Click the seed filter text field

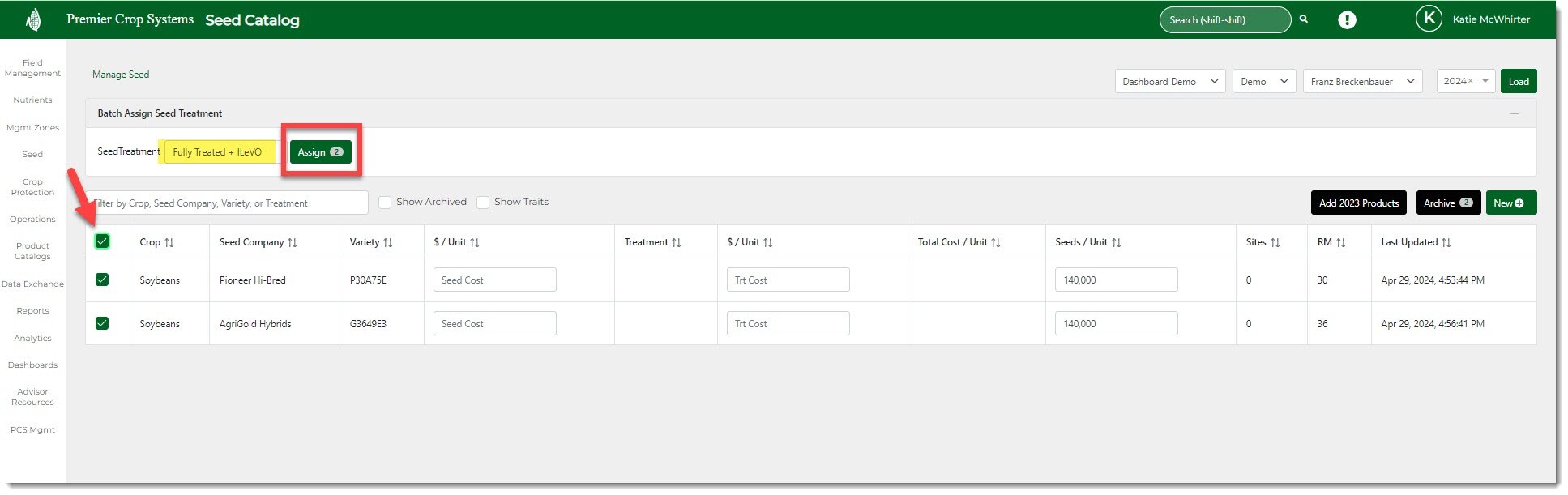[229, 203]
